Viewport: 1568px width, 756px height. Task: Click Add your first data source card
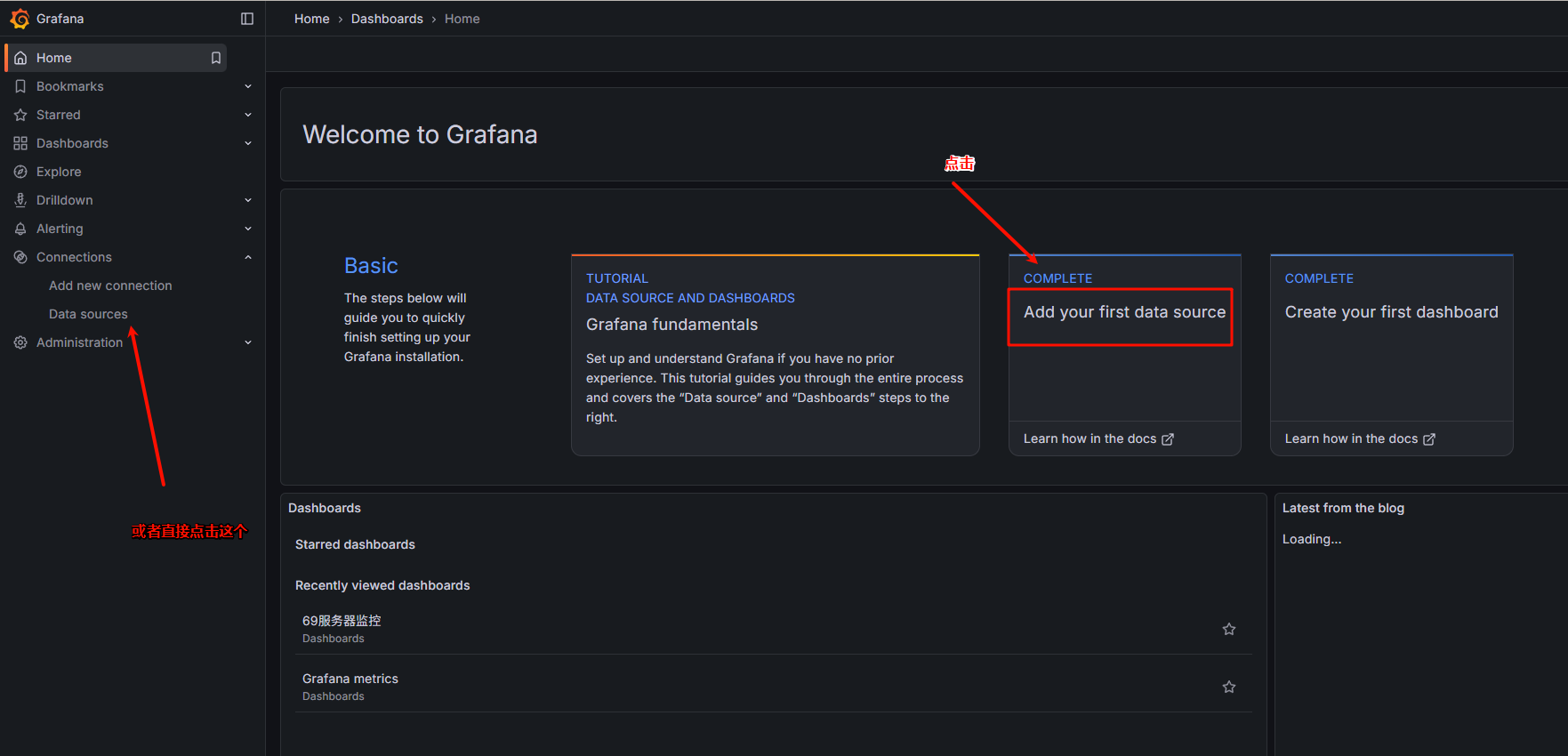click(1123, 313)
